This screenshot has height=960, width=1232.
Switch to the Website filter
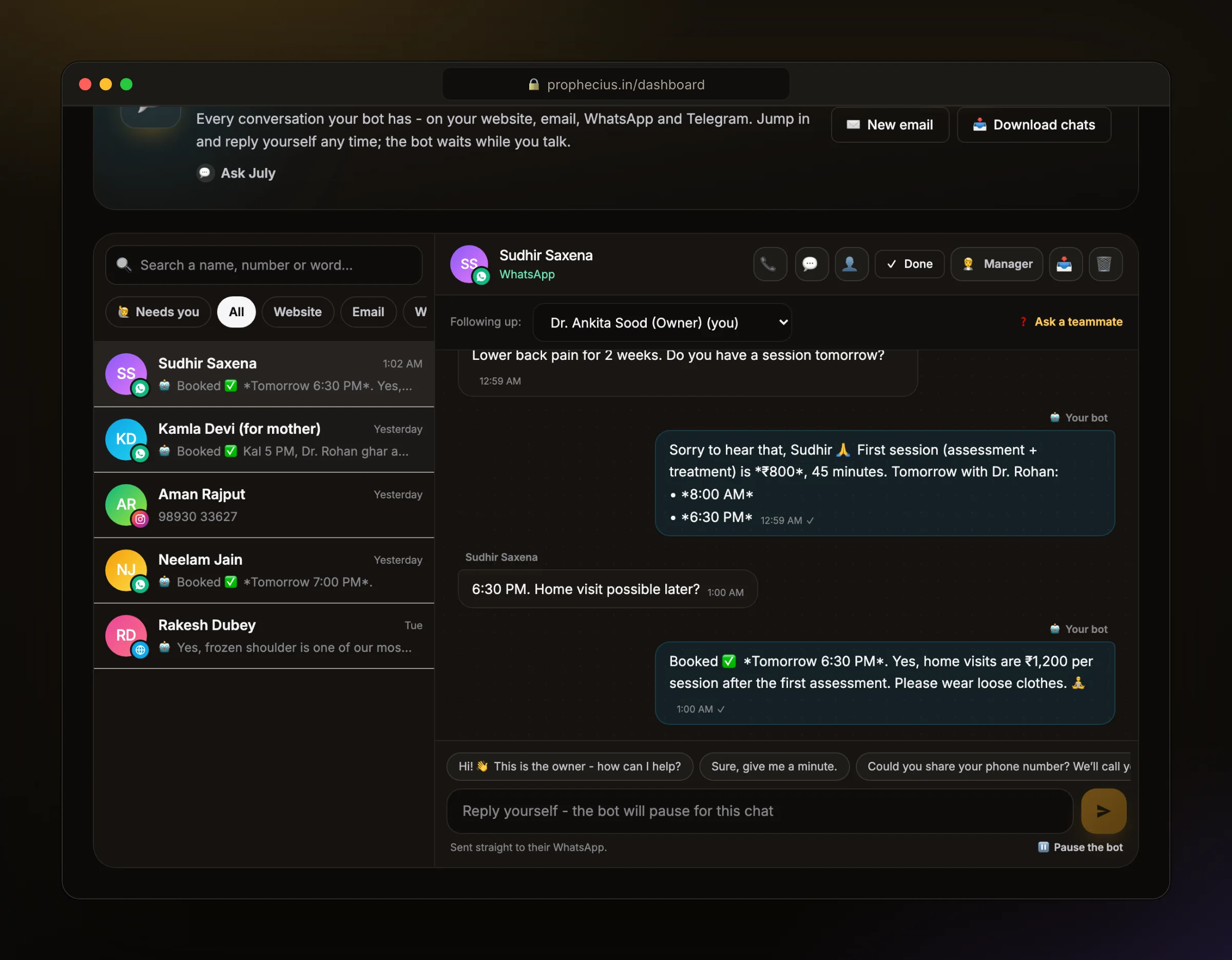[297, 312]
